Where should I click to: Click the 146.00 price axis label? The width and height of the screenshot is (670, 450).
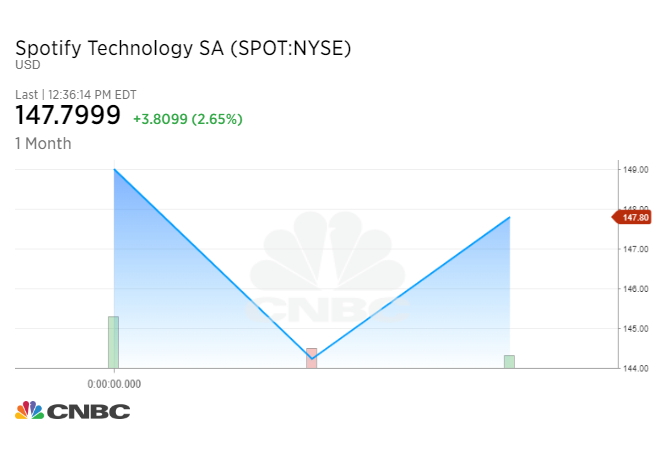click(636, 289)
